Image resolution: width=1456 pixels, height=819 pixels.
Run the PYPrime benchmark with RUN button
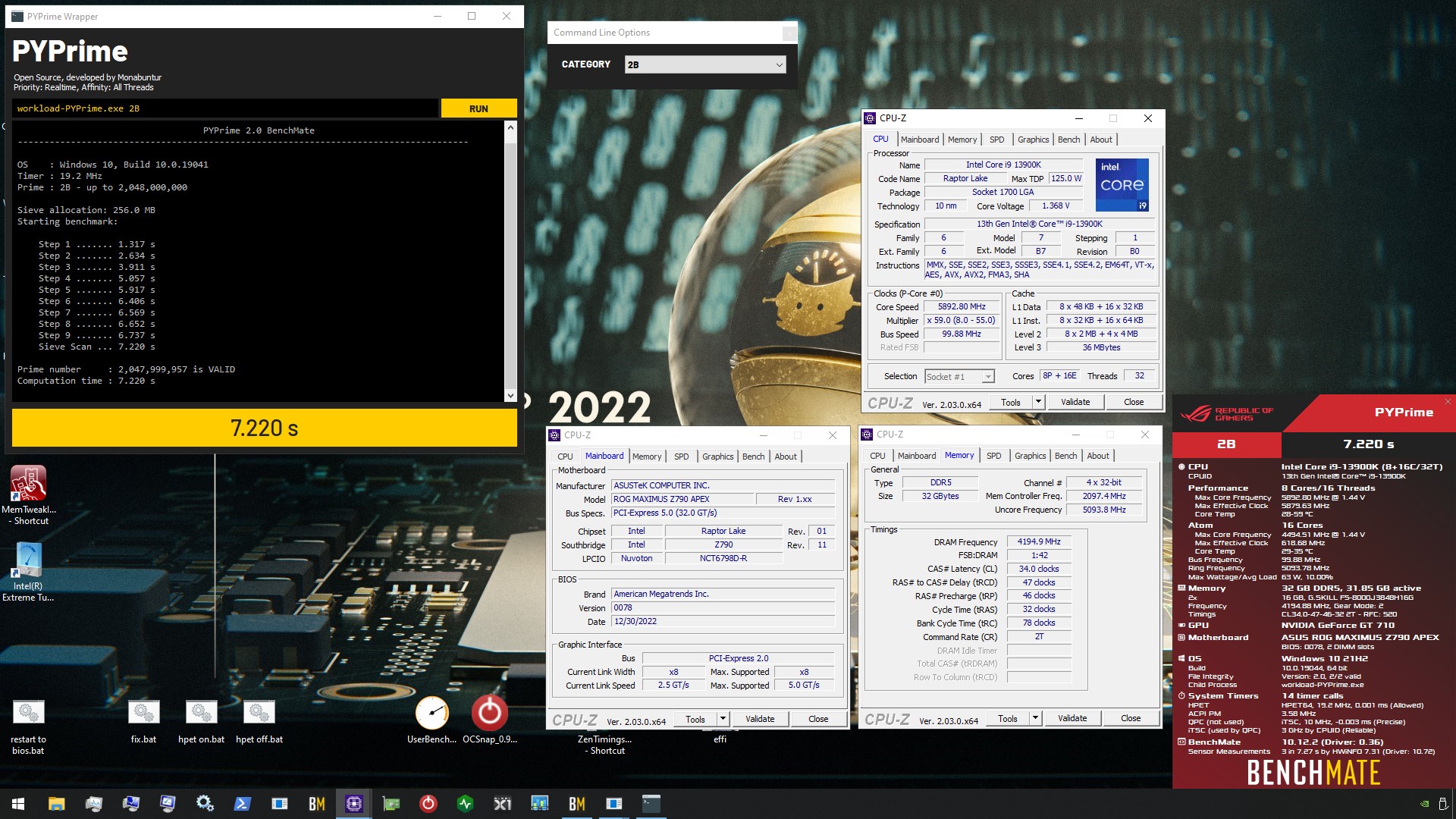[479, 108]
